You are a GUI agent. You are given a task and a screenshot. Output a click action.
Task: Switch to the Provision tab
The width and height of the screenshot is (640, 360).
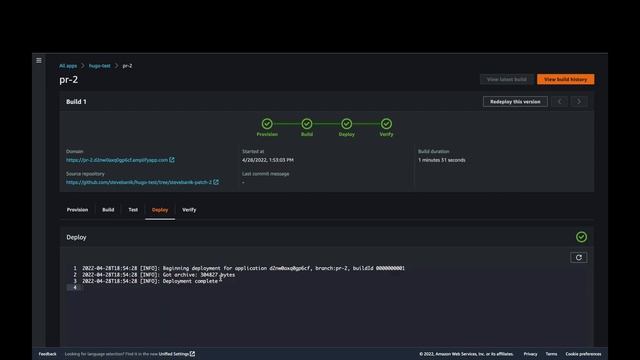click(x=77, y=210)
